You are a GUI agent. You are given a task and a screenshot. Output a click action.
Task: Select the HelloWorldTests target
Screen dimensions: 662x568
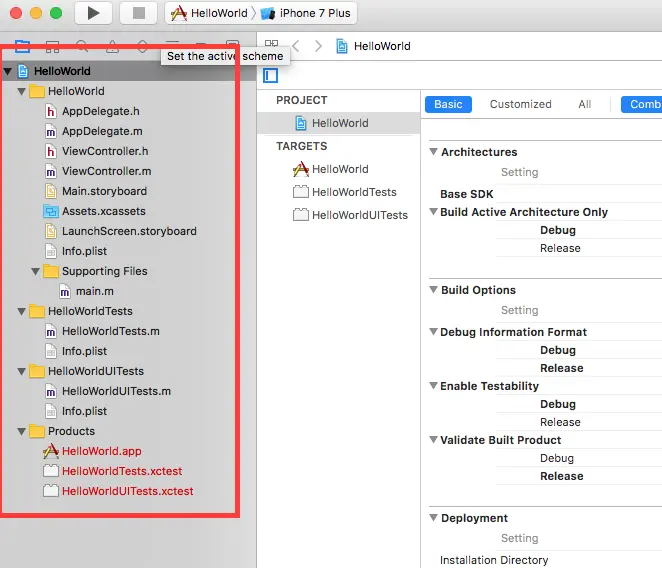coord(345,192)
